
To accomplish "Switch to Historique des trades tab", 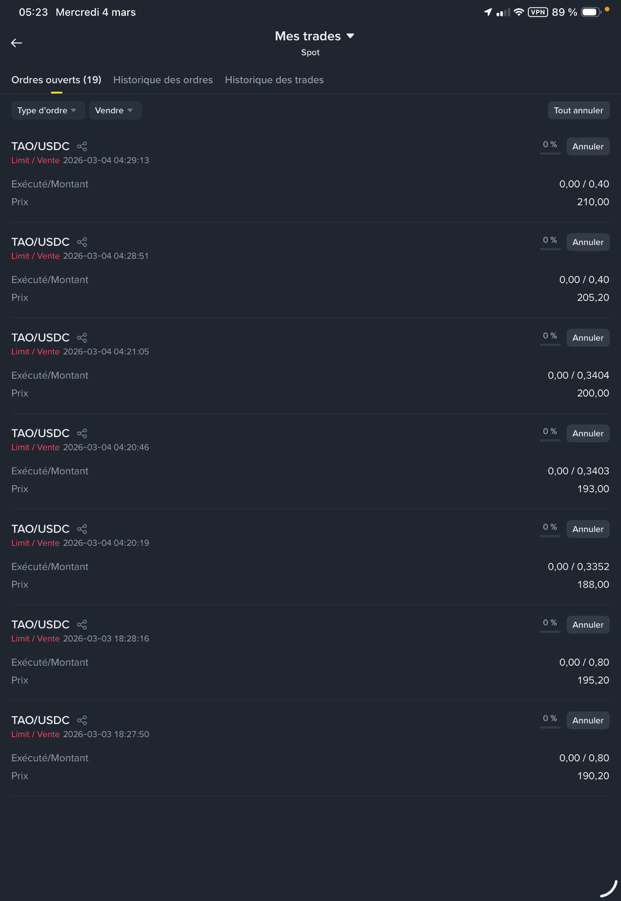I will coord(274,80).
